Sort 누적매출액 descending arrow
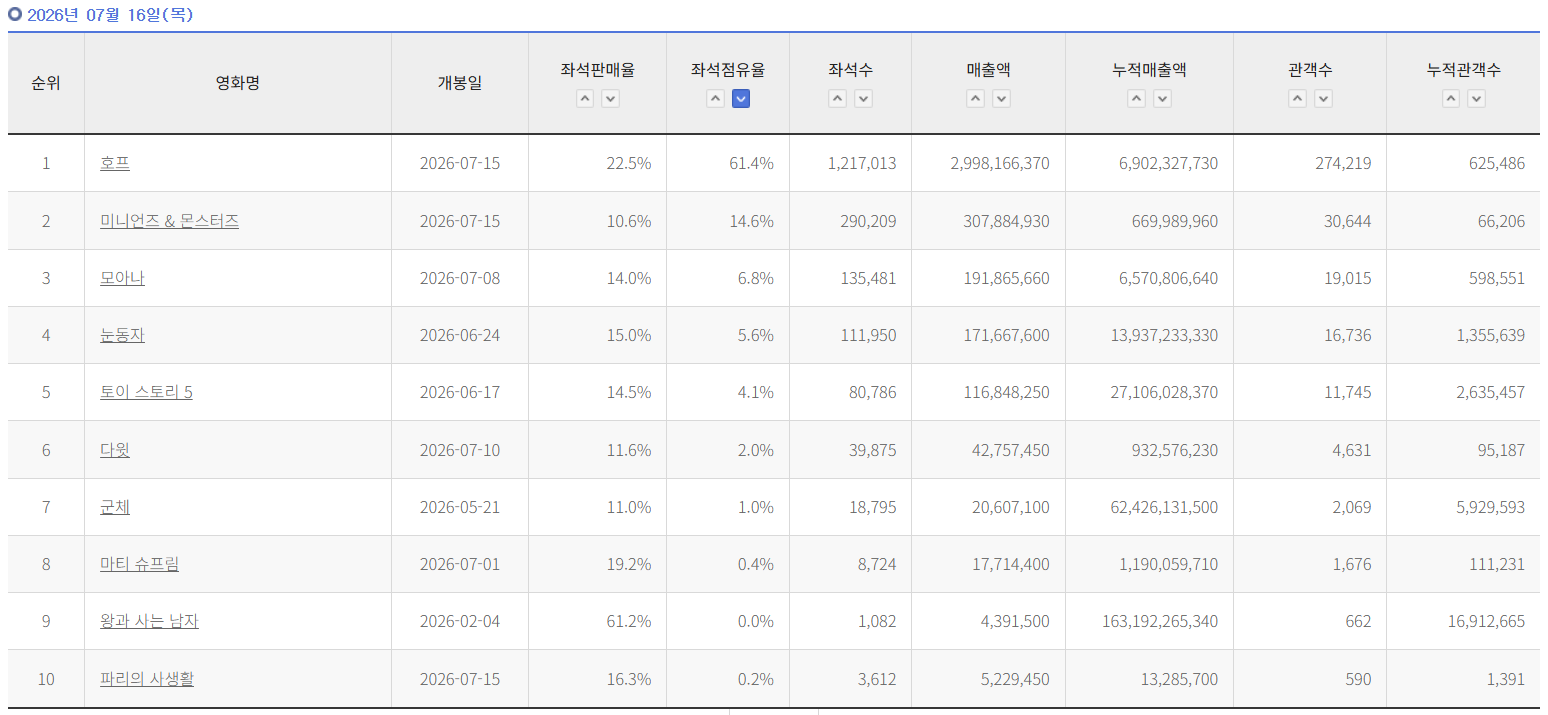The height and width of the screenshot is (715, 1548). 1162,98
